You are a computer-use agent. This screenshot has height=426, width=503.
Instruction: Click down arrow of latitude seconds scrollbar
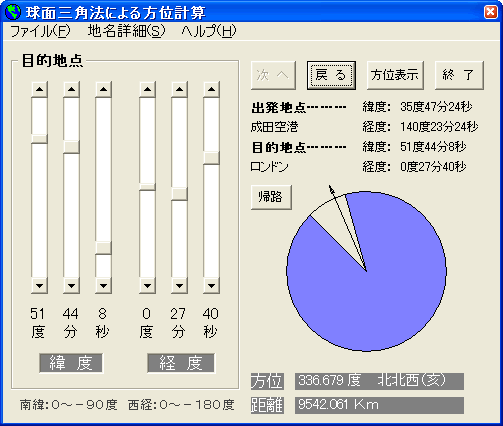coord(103,286)
